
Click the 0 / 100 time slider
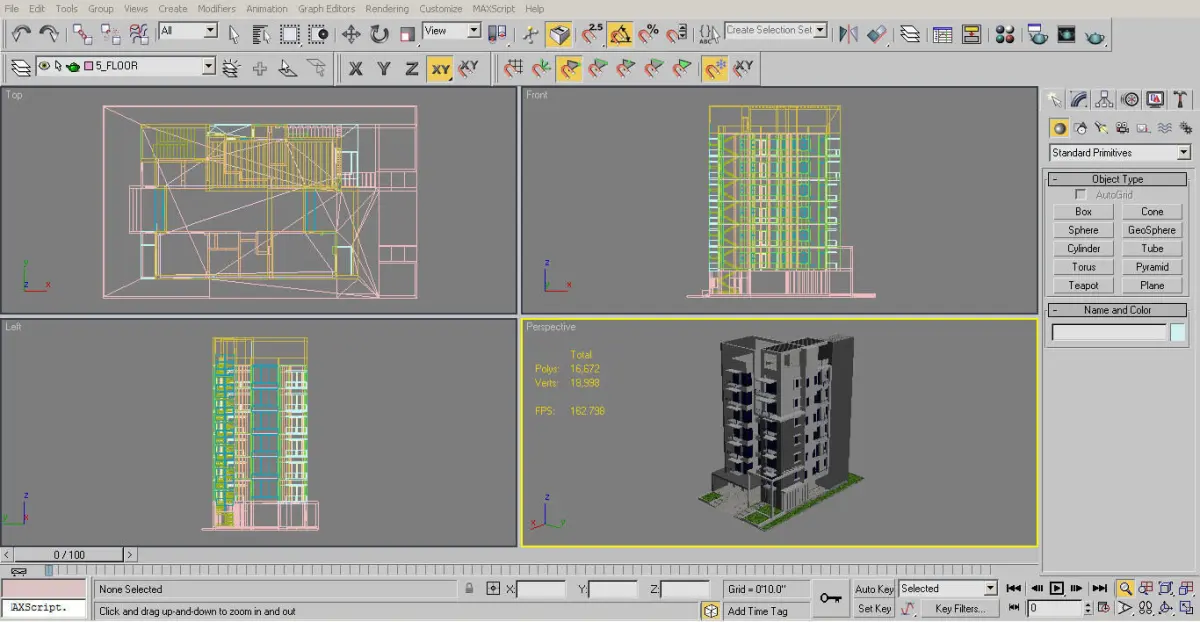69,554
